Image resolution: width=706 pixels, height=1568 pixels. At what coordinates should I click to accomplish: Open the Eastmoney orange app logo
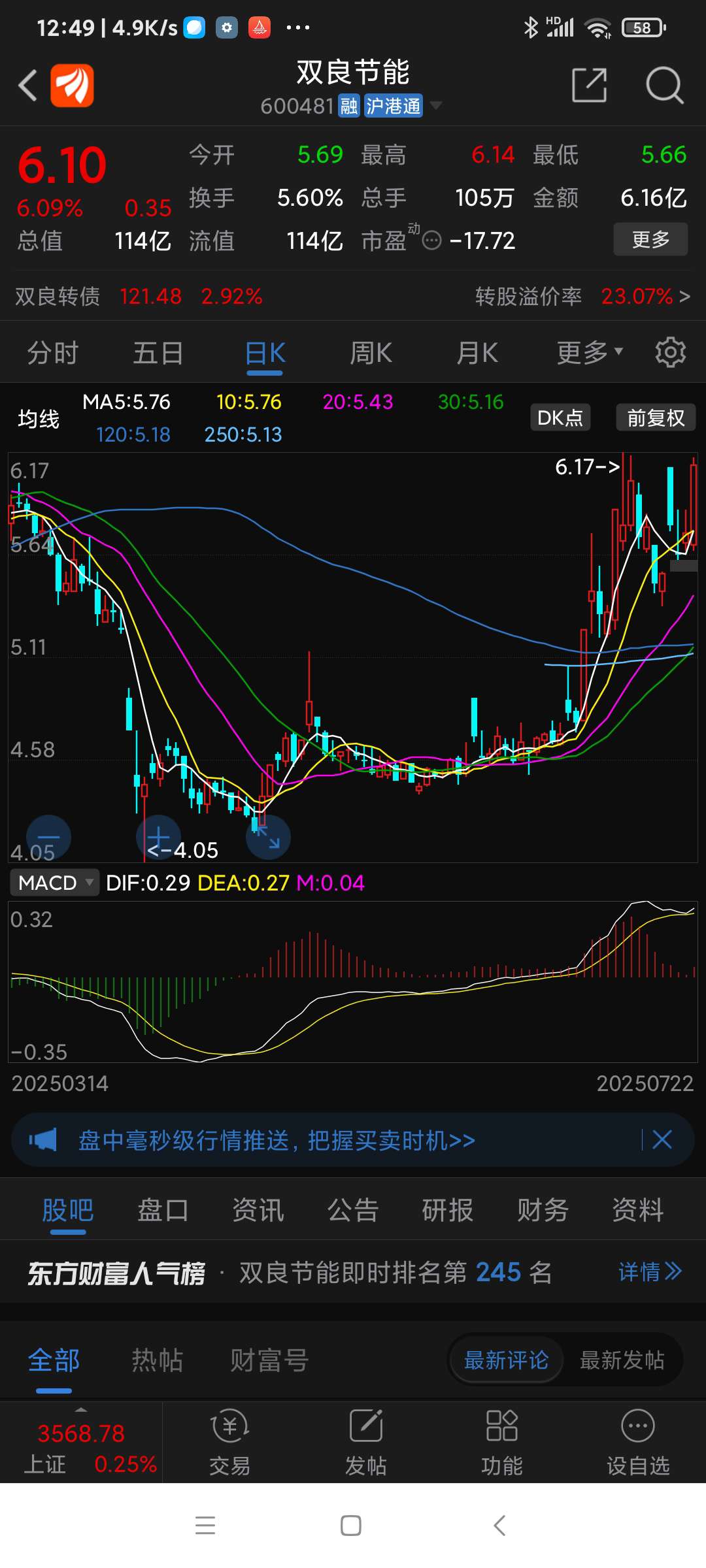[72, 85]
